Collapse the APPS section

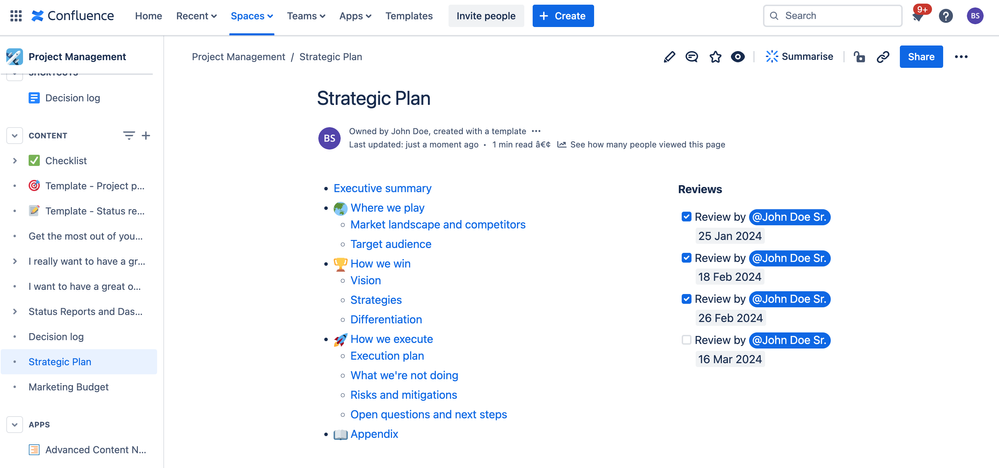coord(14,424)
